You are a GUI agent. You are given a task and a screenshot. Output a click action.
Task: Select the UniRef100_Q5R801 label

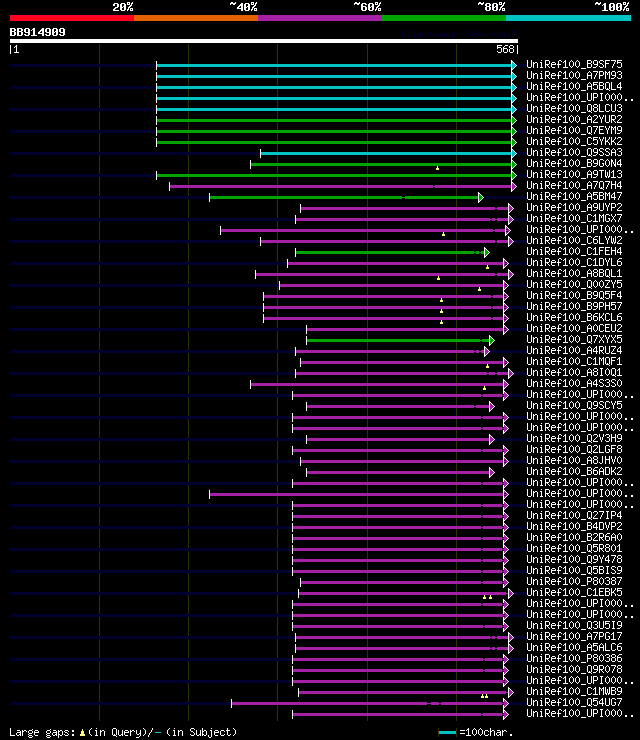(574, 549)
